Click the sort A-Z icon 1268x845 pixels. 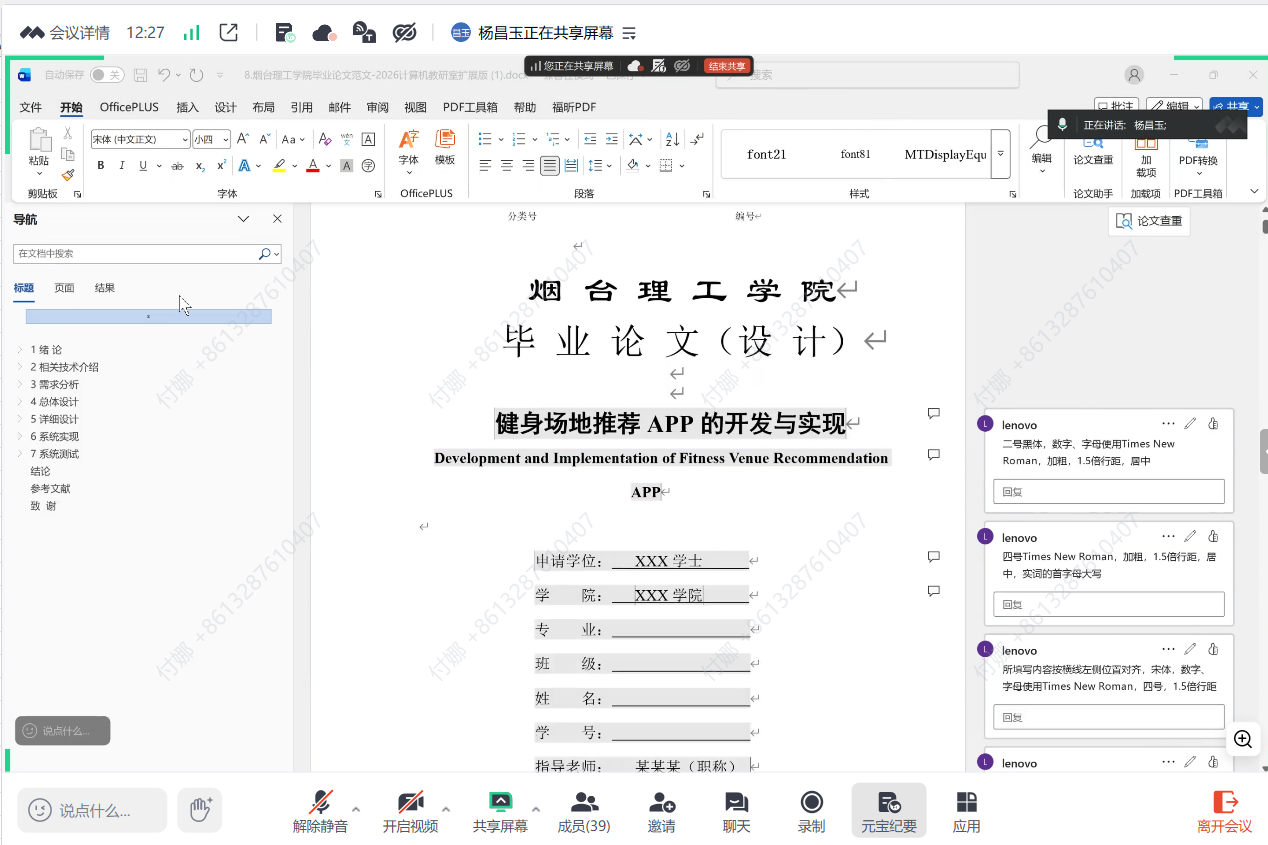click(x=672, y=139)
